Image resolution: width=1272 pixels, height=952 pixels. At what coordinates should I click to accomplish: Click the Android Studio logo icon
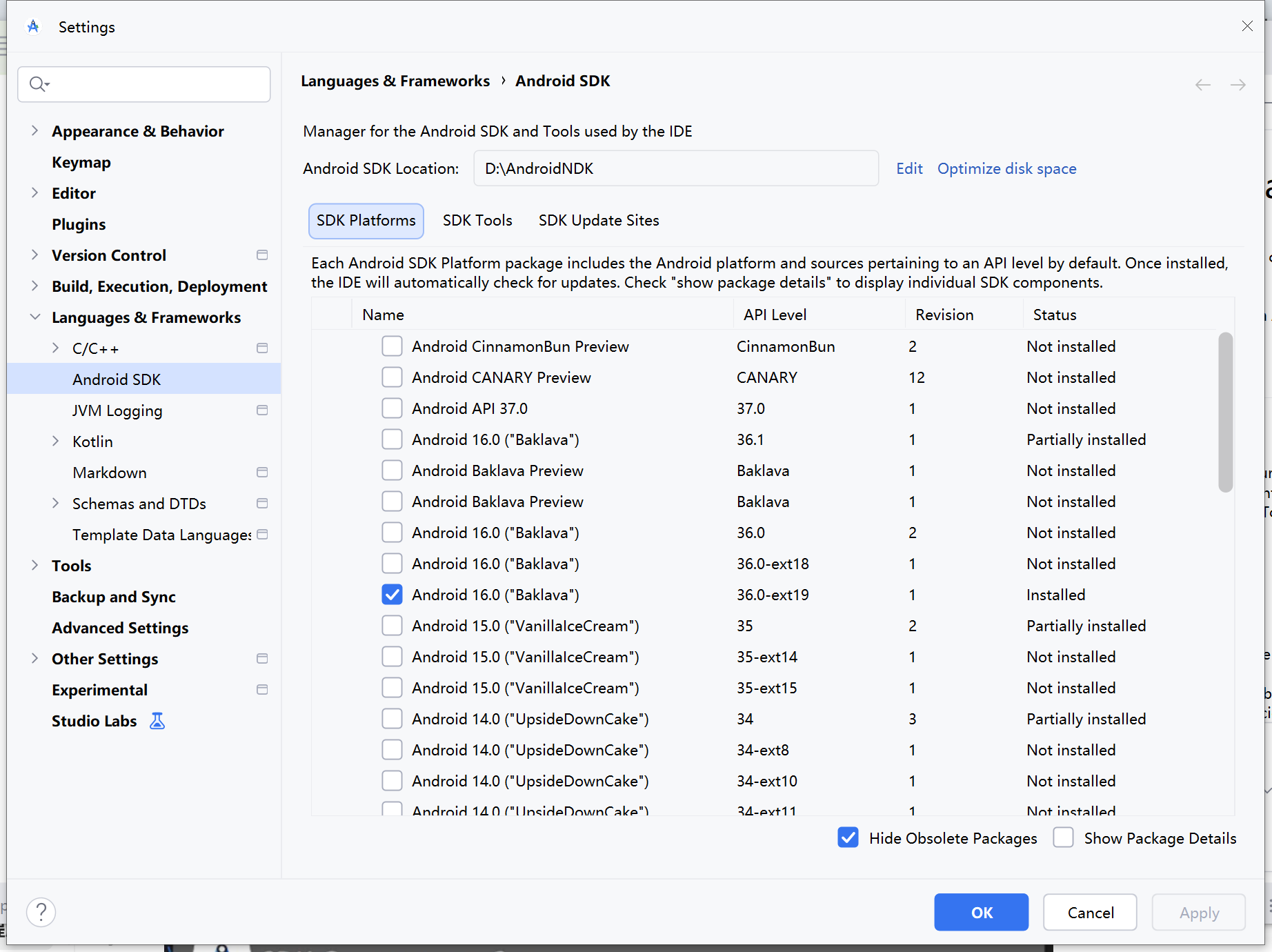pos(33,27)
